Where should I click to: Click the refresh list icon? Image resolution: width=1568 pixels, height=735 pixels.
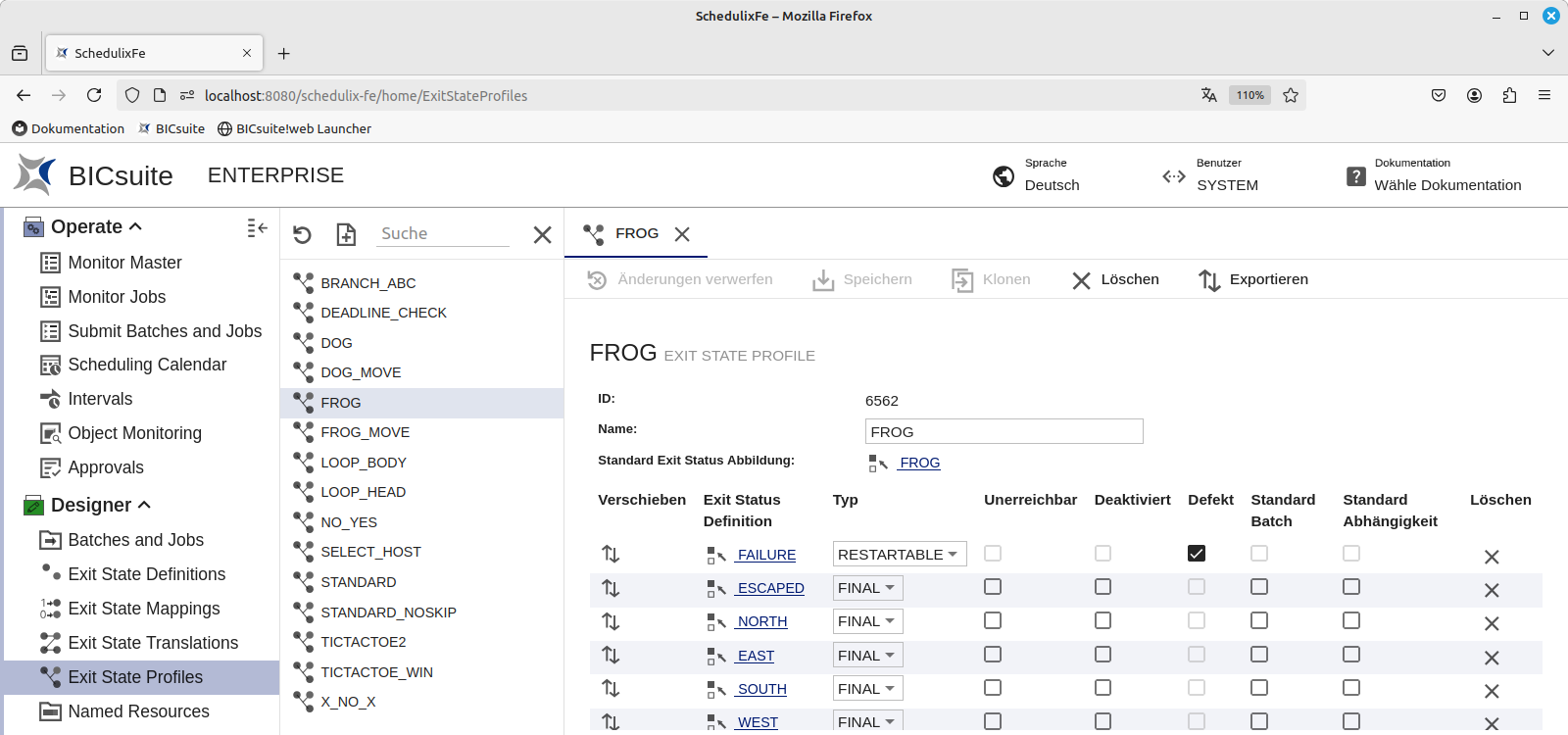(x=302, y=234)
